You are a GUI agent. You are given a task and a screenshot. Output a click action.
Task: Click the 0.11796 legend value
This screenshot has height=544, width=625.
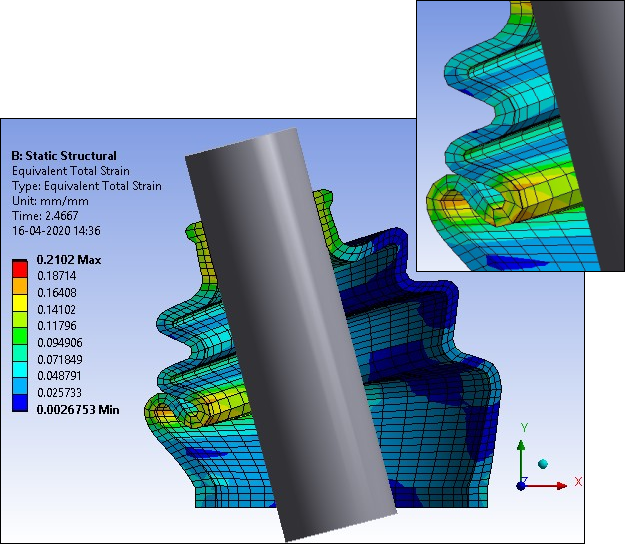point(57,326)
